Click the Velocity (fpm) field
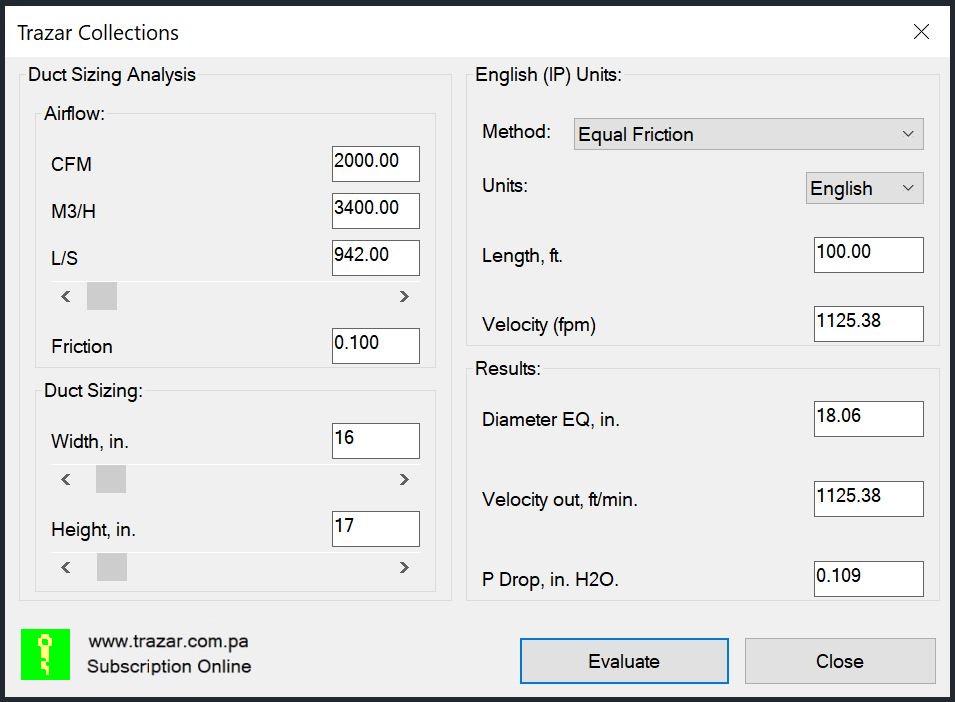 pyautogui.click(x=867, y=324)
